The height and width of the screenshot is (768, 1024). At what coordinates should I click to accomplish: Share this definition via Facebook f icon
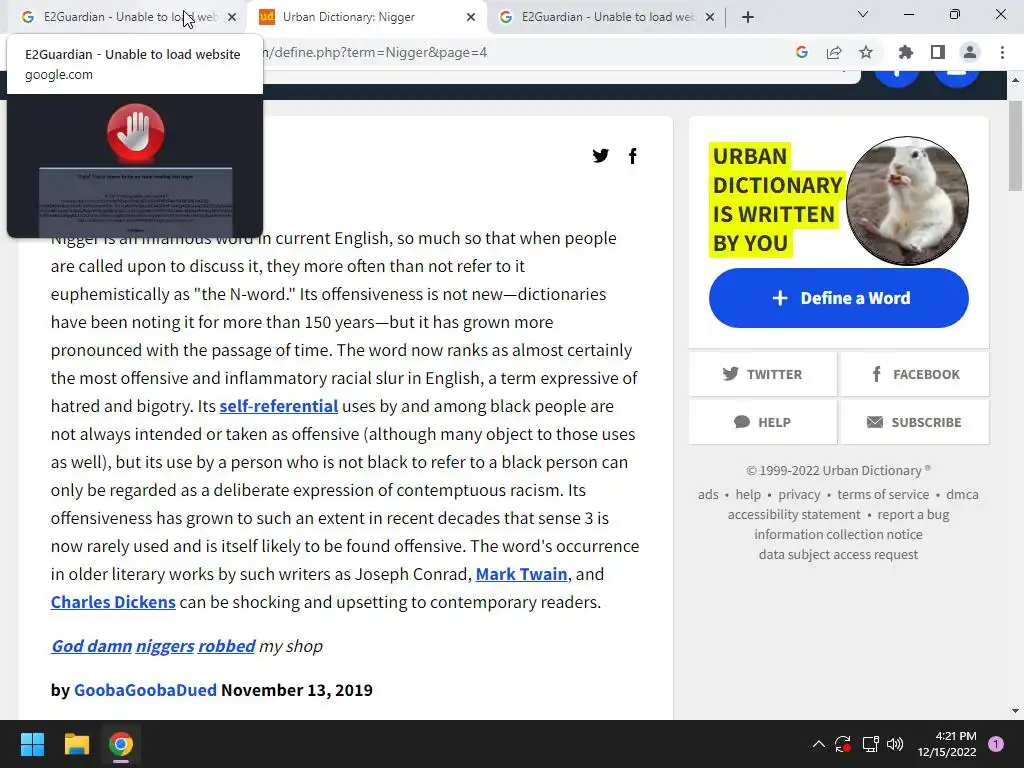[x=632, y=155]
